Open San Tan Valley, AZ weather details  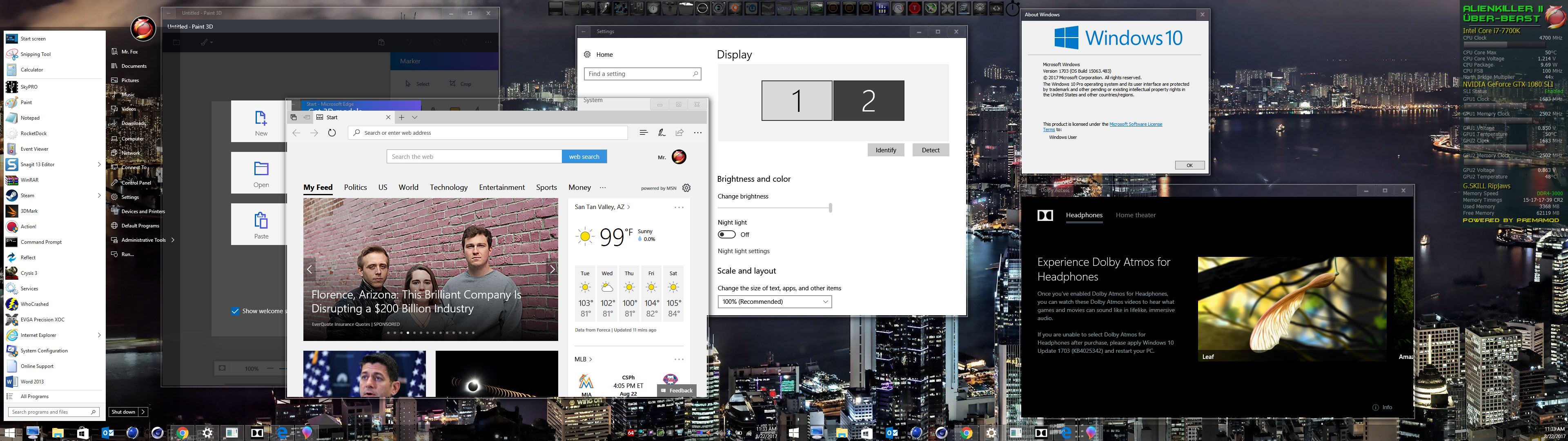pos(603,207)
